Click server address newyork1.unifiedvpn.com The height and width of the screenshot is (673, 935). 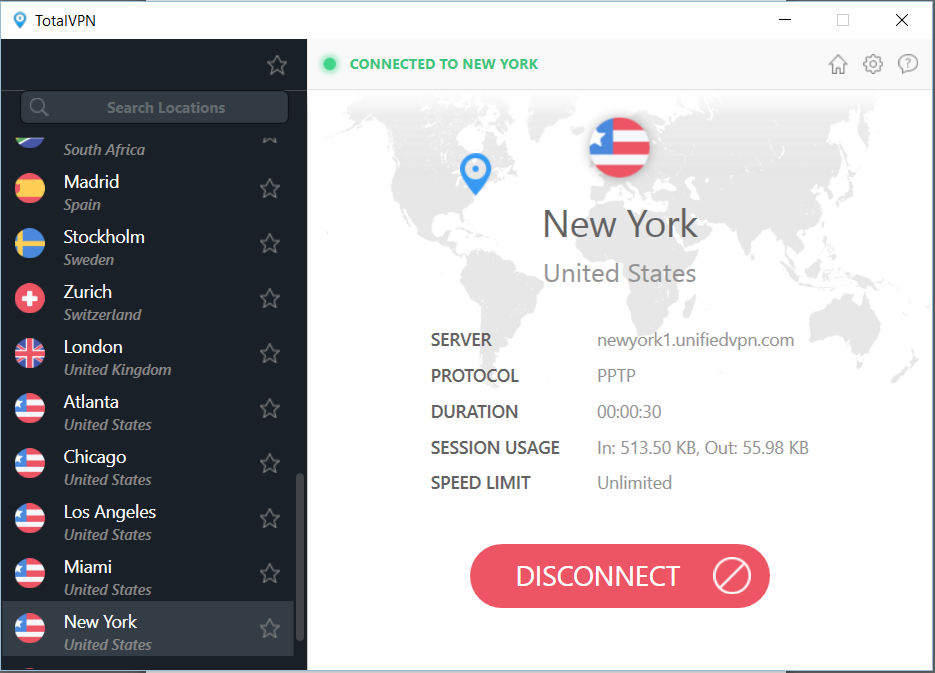(x=695, y=340)
